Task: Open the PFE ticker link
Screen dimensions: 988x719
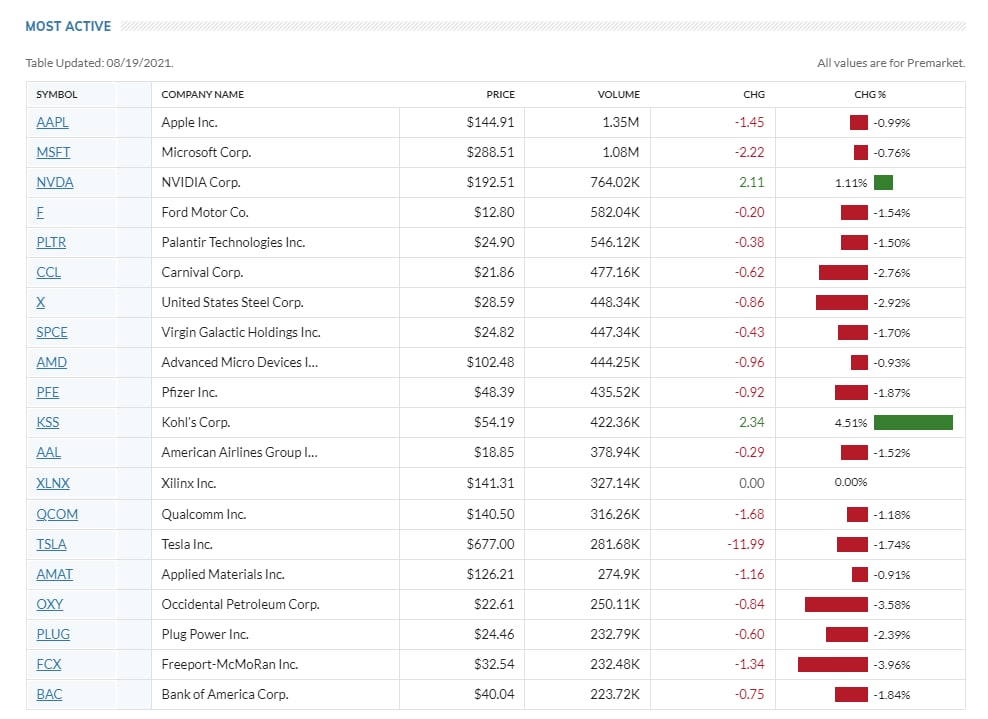Action: pos(47,393)
